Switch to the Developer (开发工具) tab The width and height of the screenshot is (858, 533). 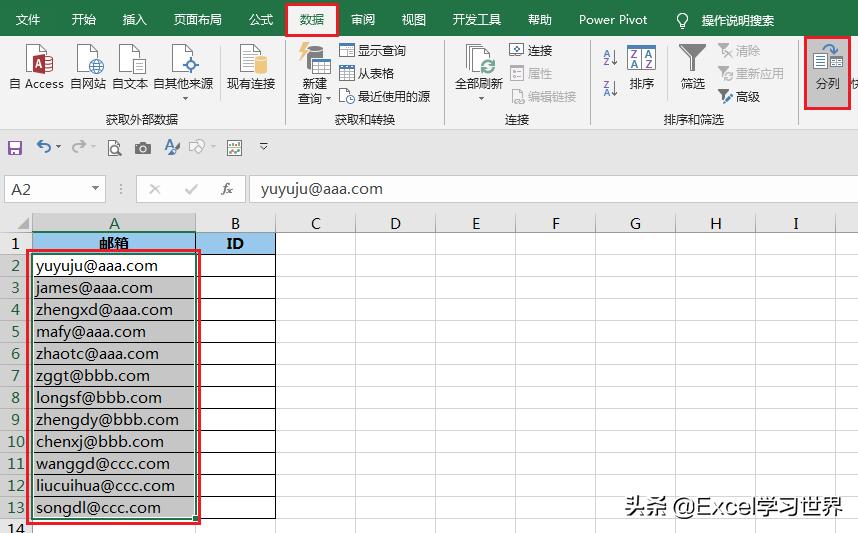coord(477,20)
